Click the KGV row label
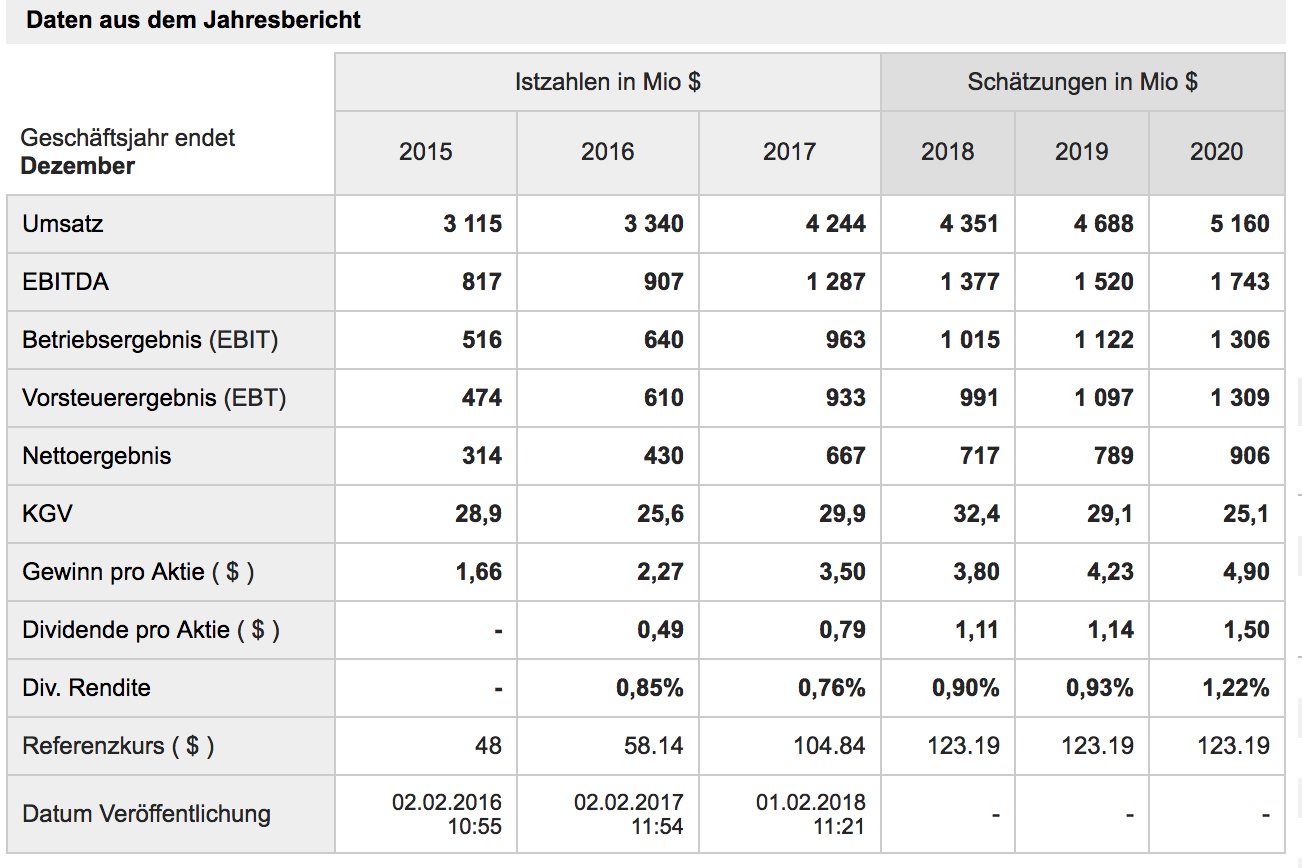Image resolution: width=1302 pixels, height=868 pixels. 47,514
